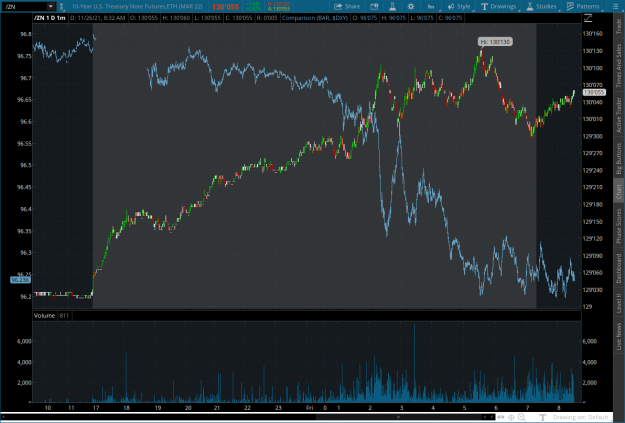Click the Hi: 130'130 price bubble
Image resolution: width=625 pixels, height=423 pixels.
pos(495,42)
